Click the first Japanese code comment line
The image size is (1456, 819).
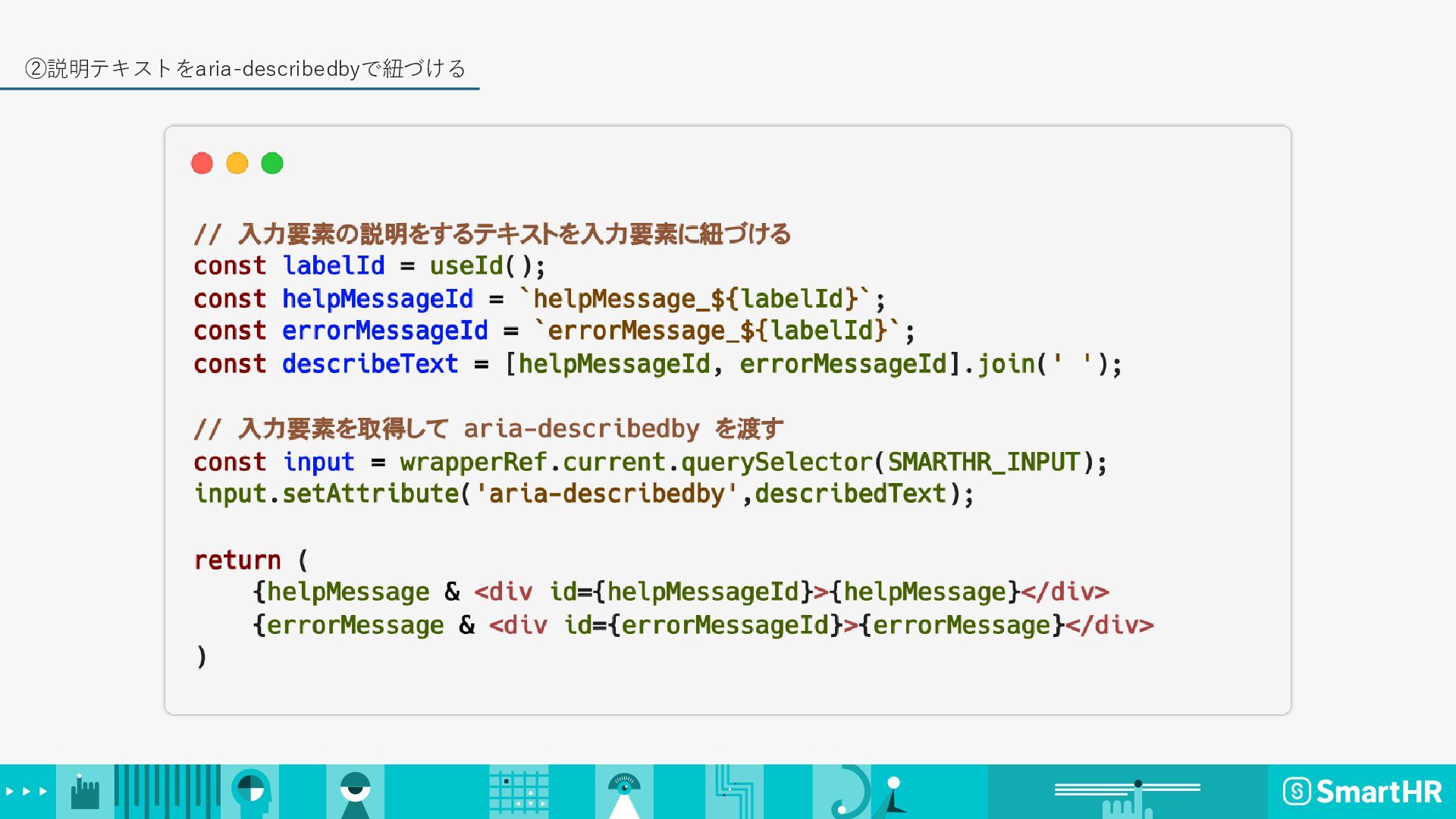click(x=491, y=234)
